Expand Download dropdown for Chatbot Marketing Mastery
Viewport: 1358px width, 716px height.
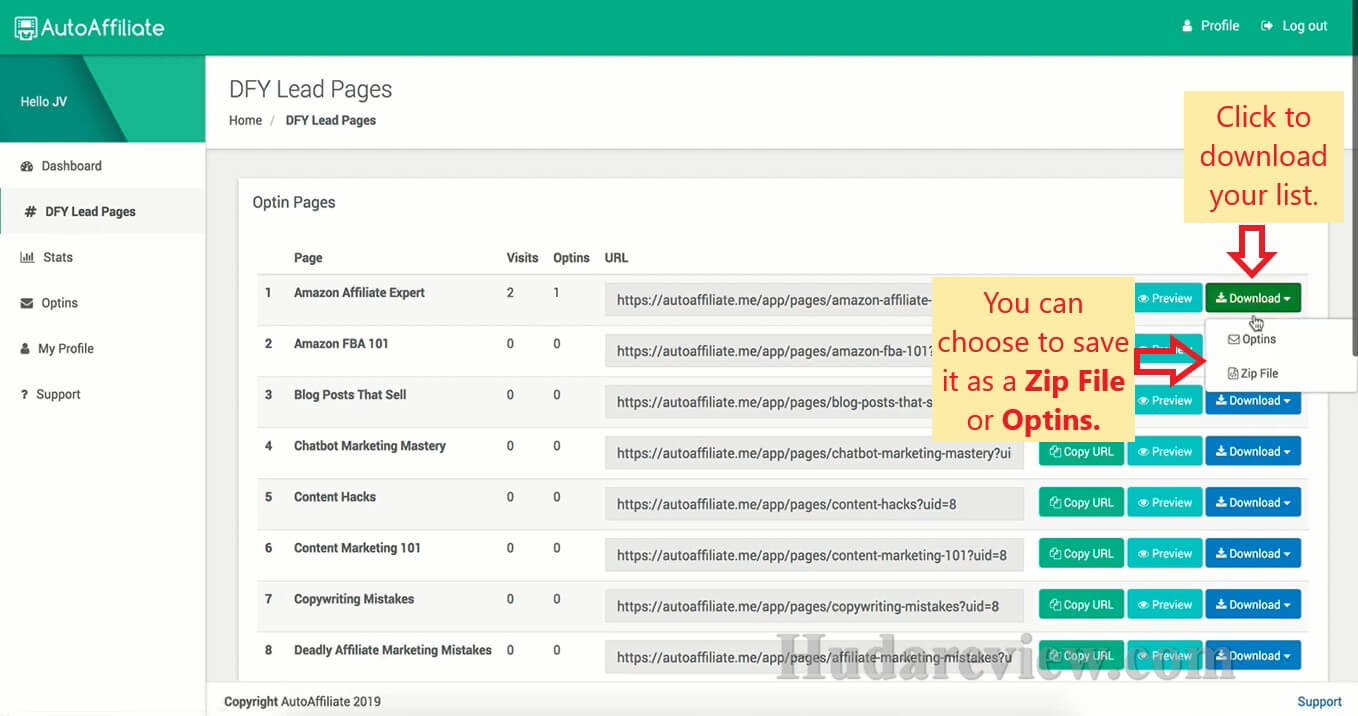(x=1252, y=452)
